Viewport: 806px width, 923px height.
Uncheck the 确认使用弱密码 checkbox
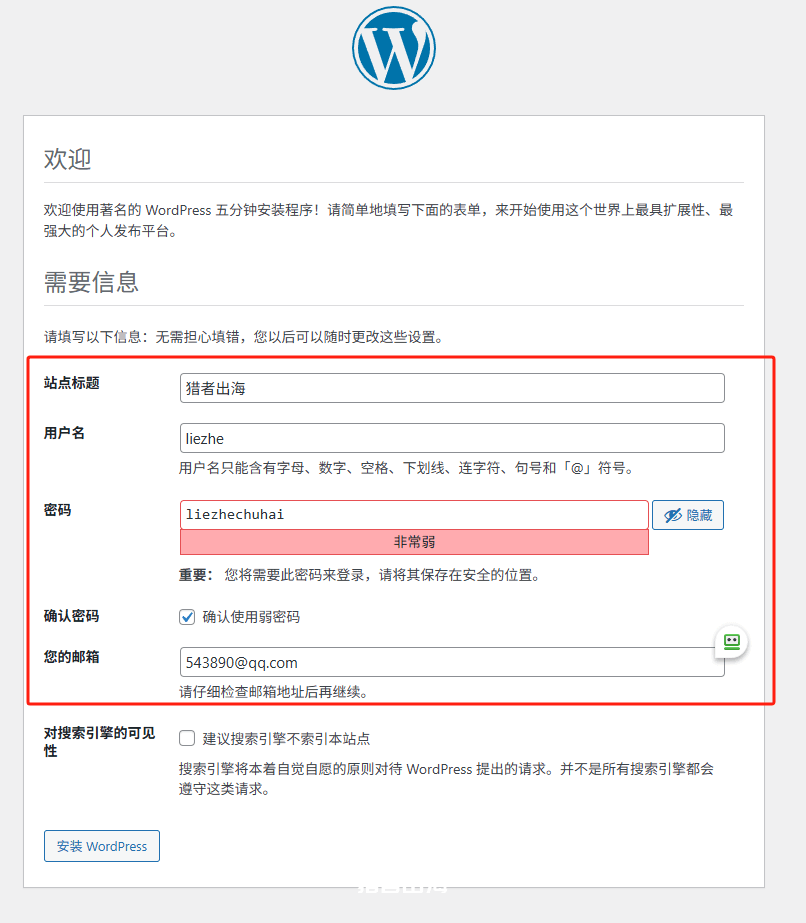click(x=187, y=617)
